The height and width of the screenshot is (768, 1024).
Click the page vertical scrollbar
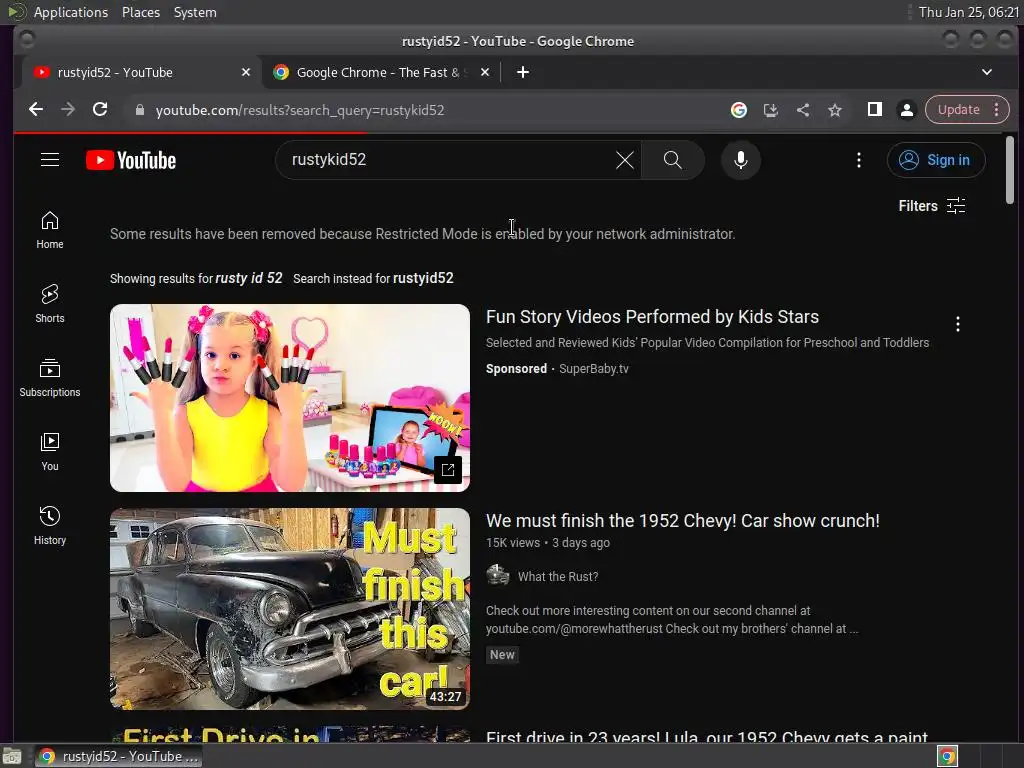(x=1010, y=170)
